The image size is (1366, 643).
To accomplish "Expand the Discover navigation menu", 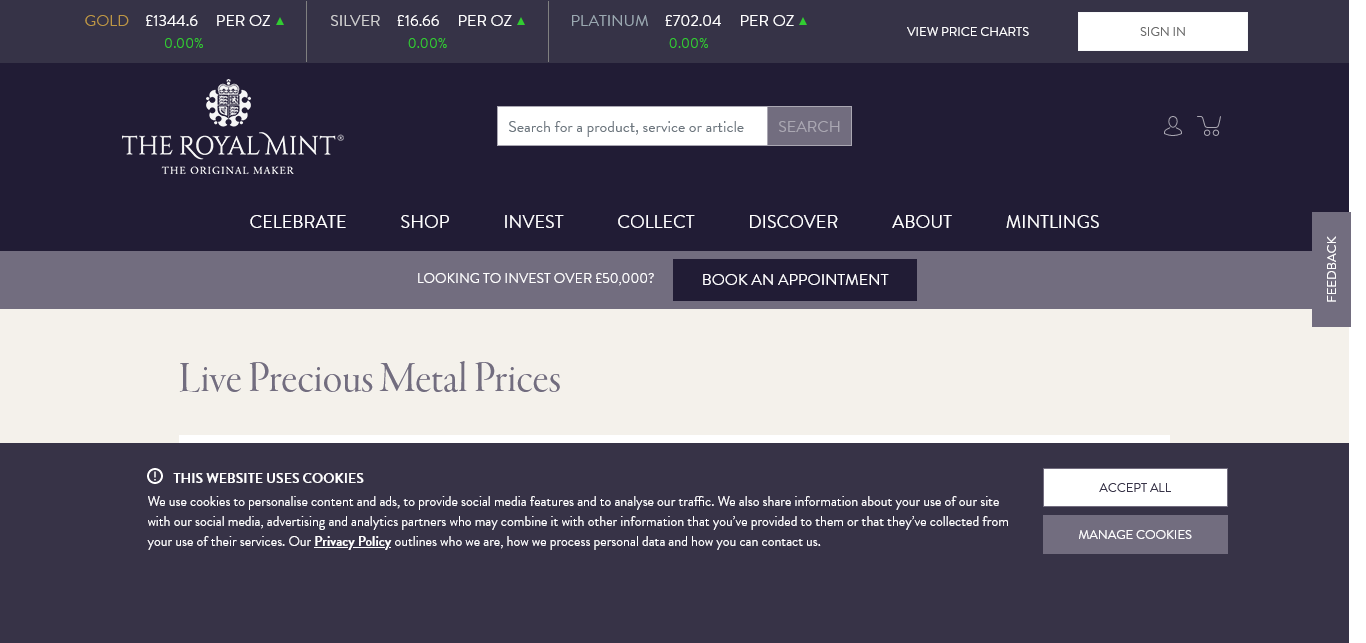I will coord(793,222).
